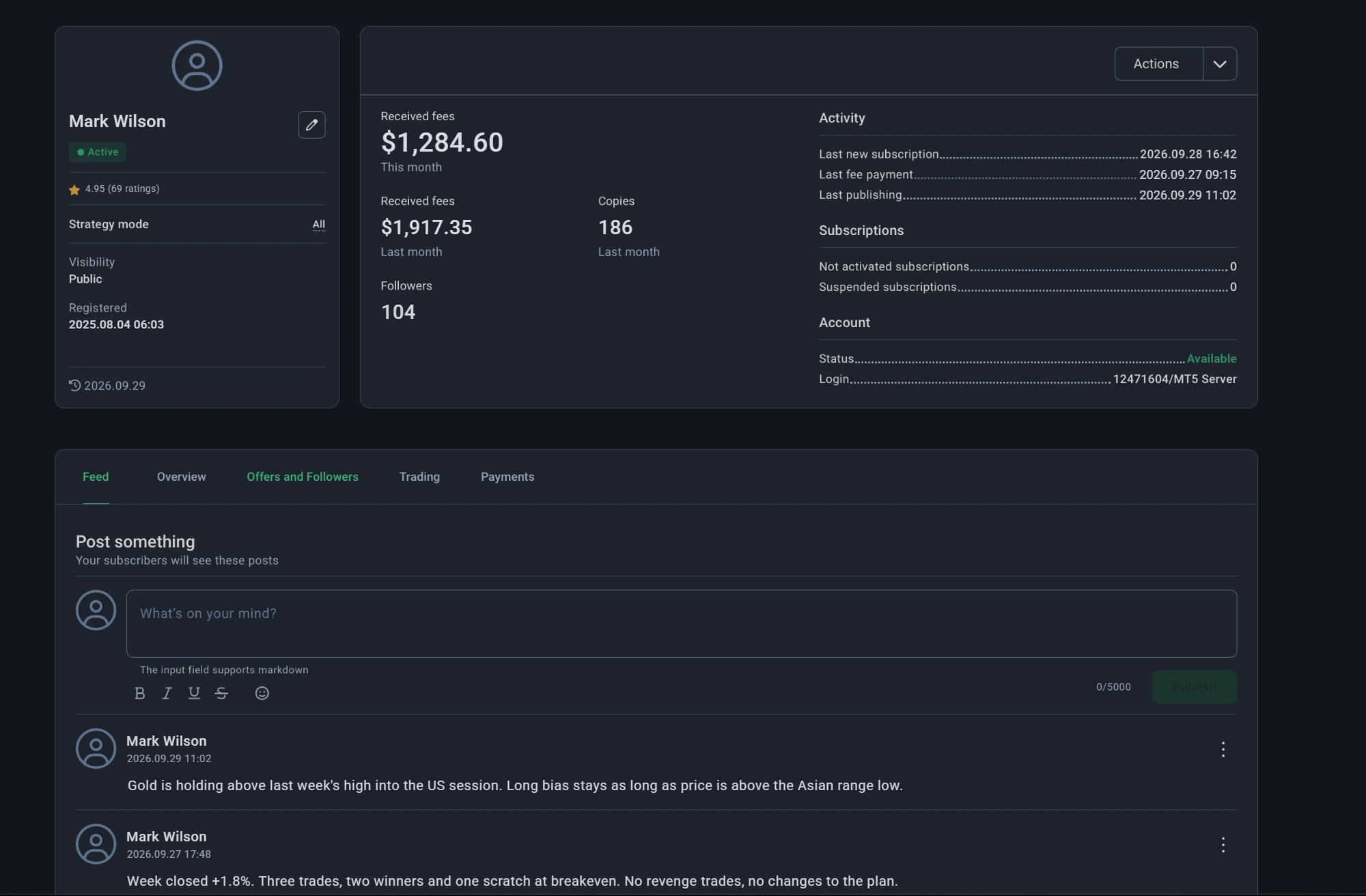Click the What's on your mind input field

682,624
